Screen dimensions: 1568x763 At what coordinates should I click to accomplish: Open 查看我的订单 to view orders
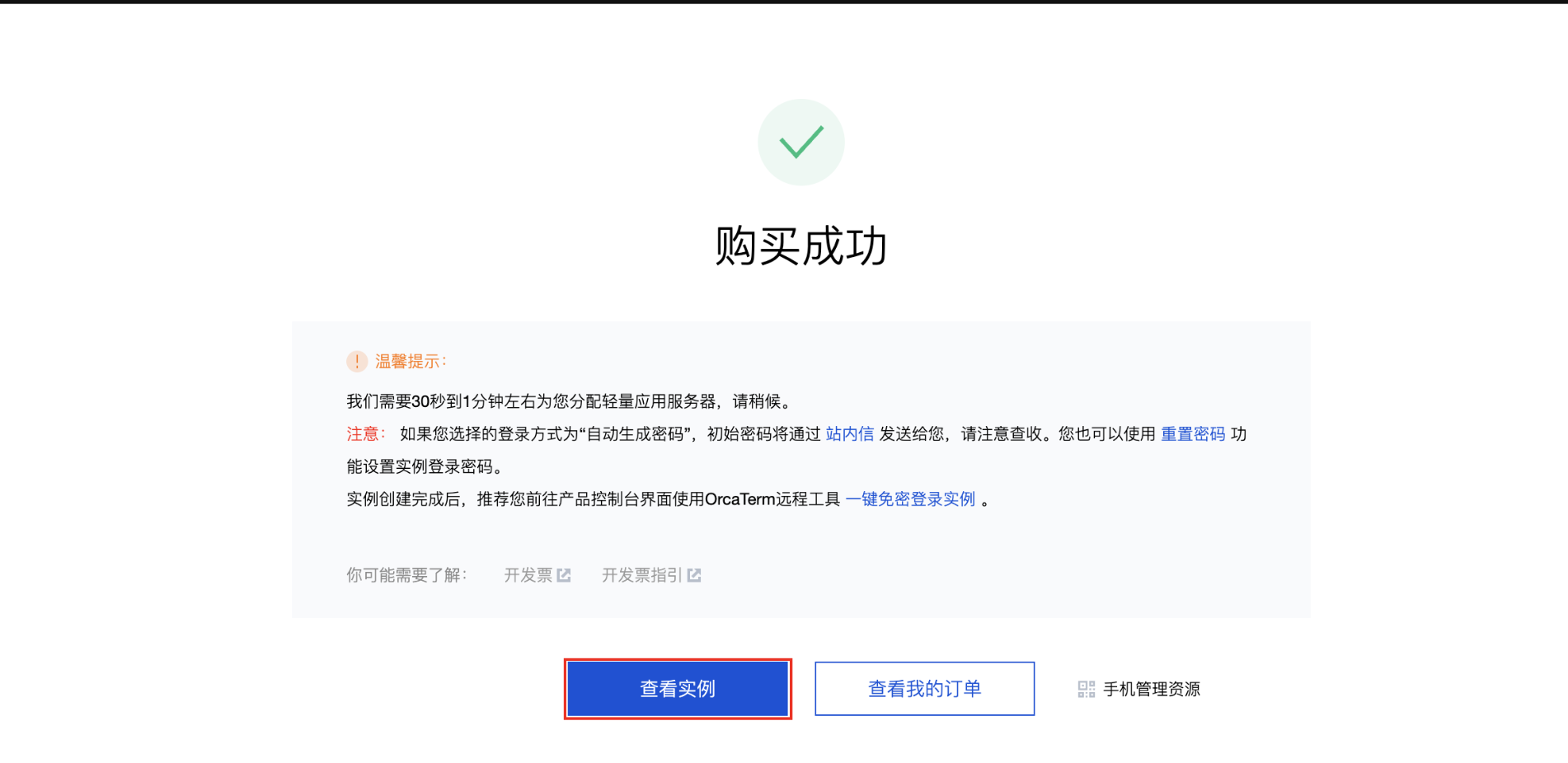[x=924, y=689]
